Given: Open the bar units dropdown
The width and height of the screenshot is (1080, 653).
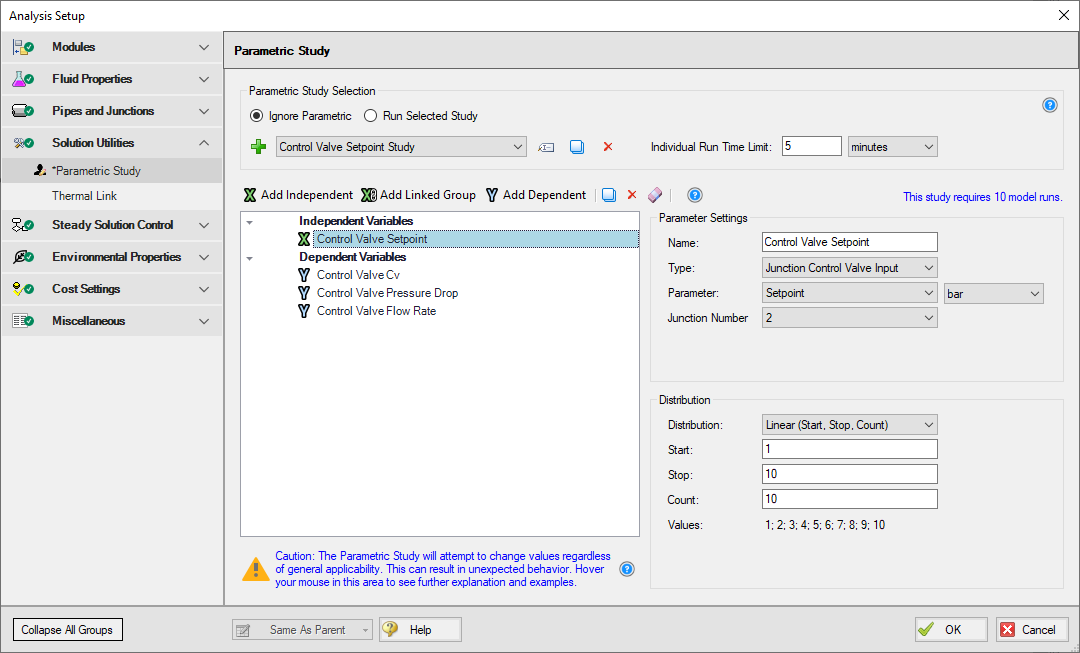Looking at the screenshot, I should 993,293.
